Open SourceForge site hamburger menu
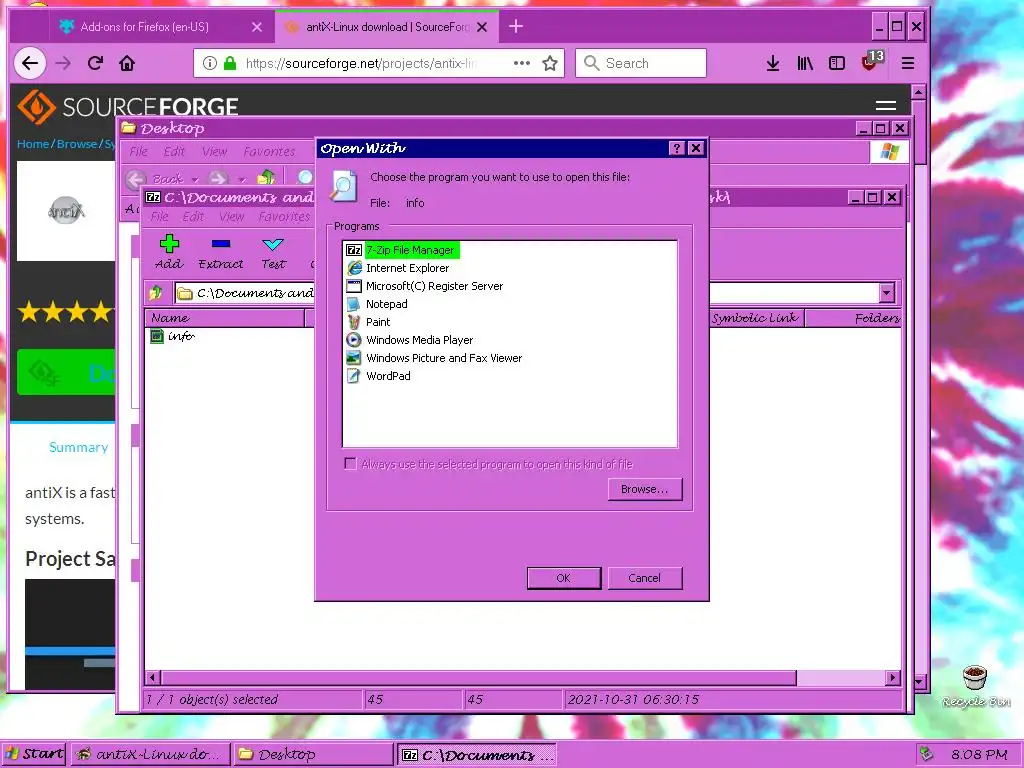 click(886, 106)
